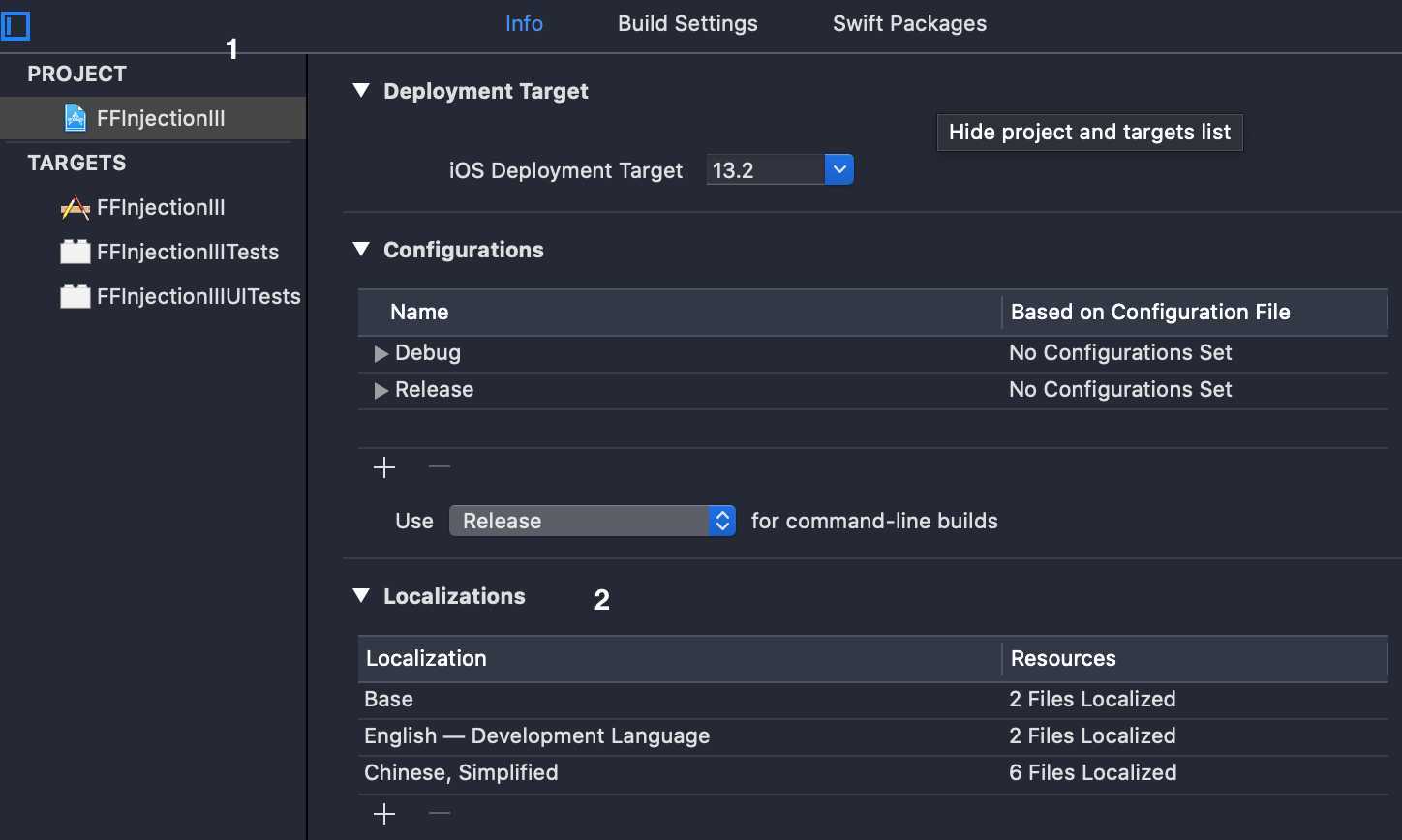Open the command-line builds Release popup

click(592, 521)
